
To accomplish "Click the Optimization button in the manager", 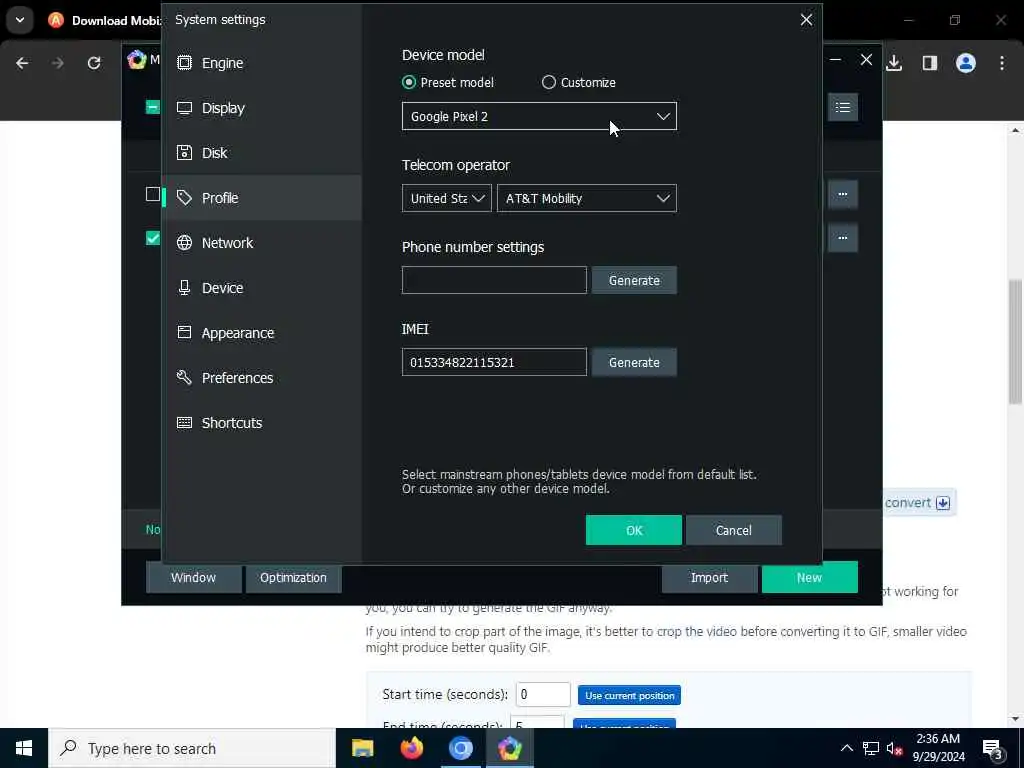I will pos(293,578).
